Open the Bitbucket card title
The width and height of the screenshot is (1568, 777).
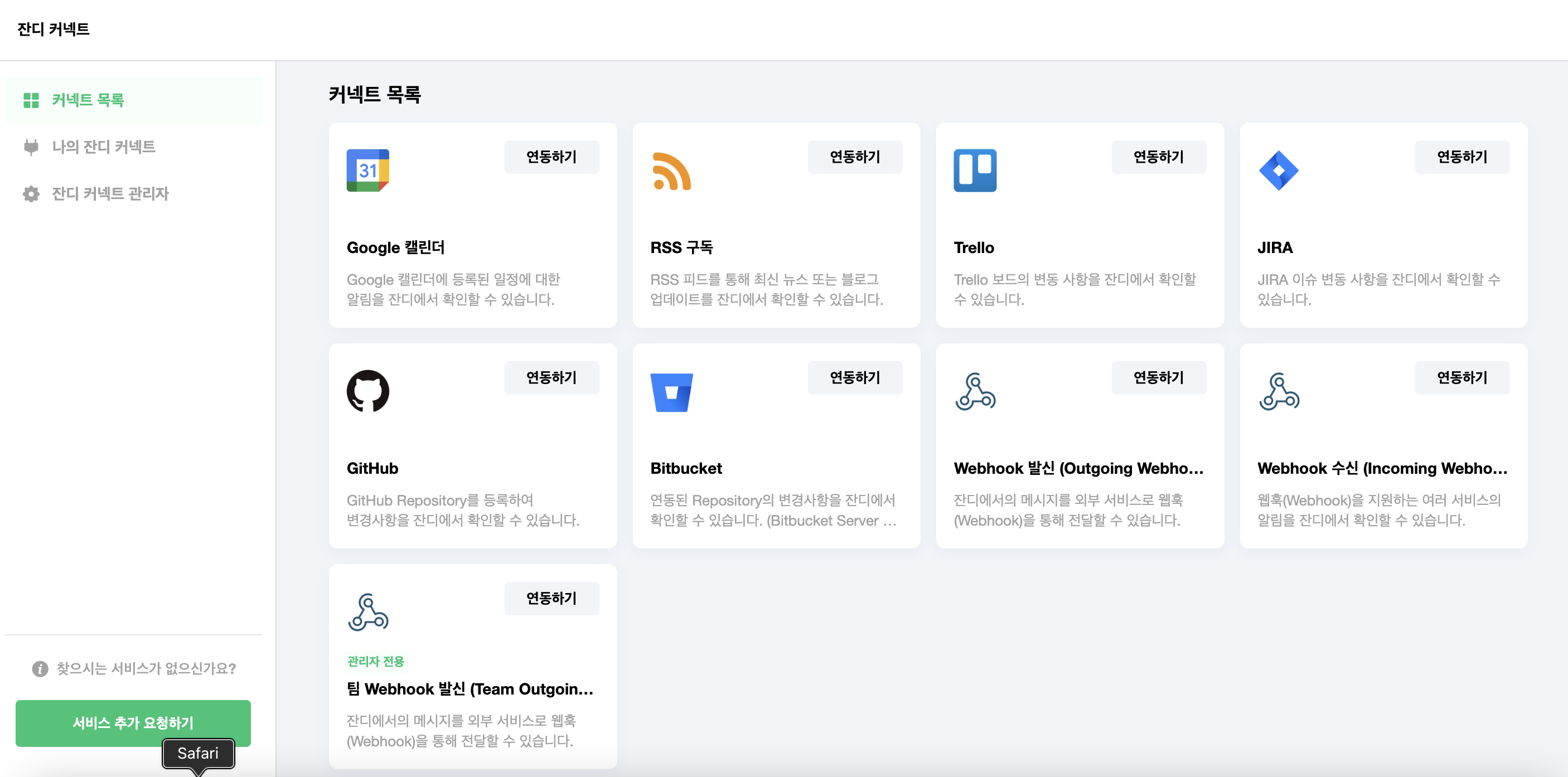pyautogui.click(x=685, y=468)
